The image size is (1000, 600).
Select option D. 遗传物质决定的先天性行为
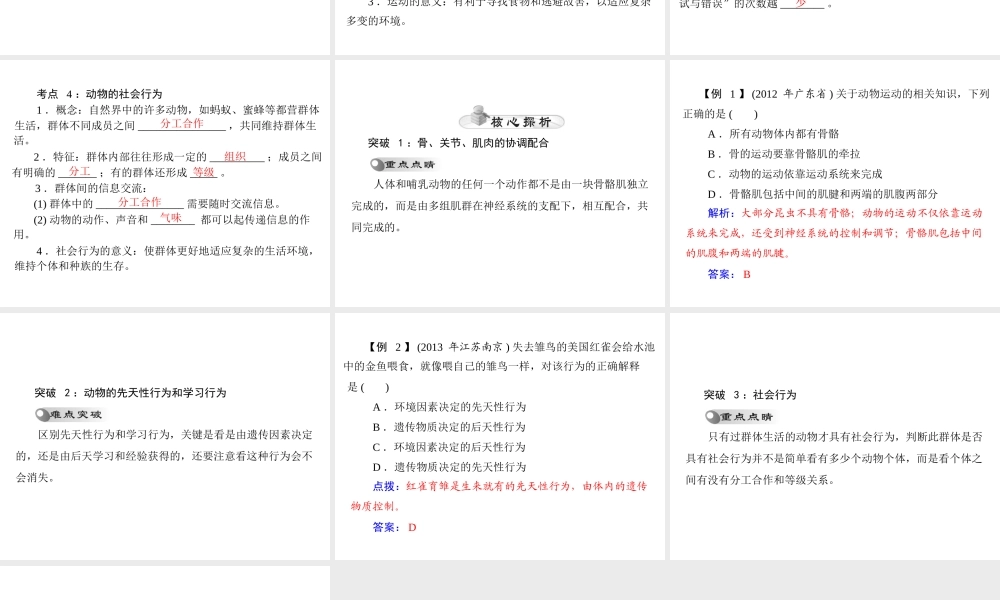click(x=450, y=467)
